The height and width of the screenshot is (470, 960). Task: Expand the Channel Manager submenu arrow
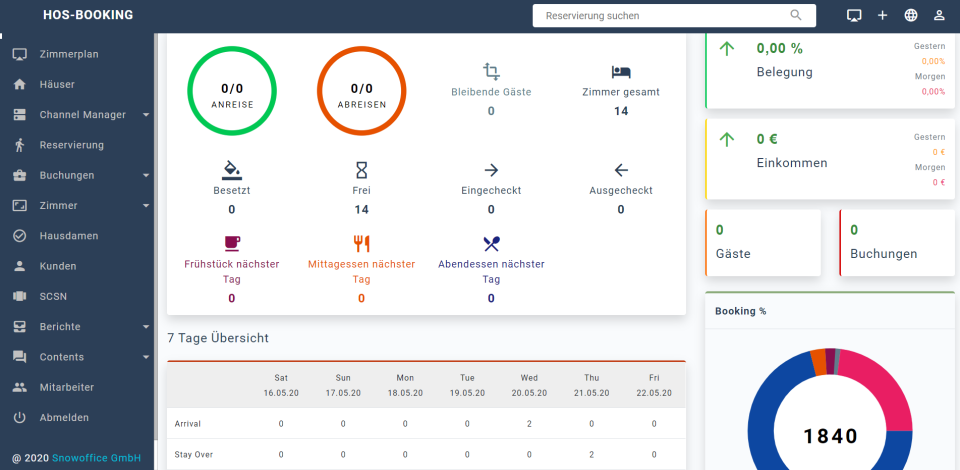146,114
